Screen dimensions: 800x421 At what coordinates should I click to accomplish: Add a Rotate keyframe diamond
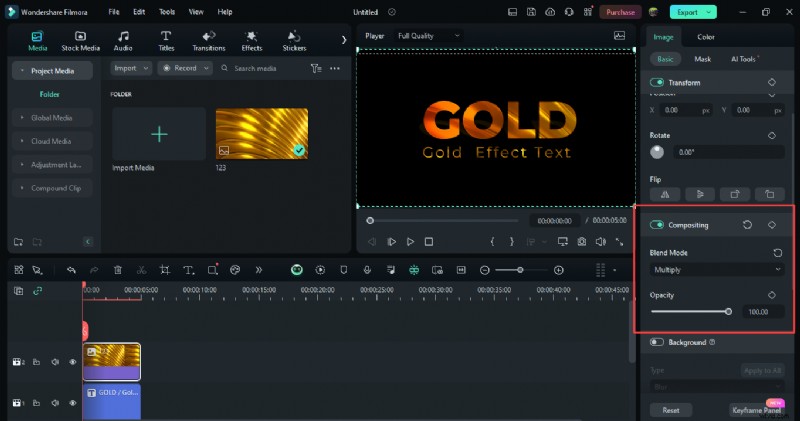tap(772, 135)
